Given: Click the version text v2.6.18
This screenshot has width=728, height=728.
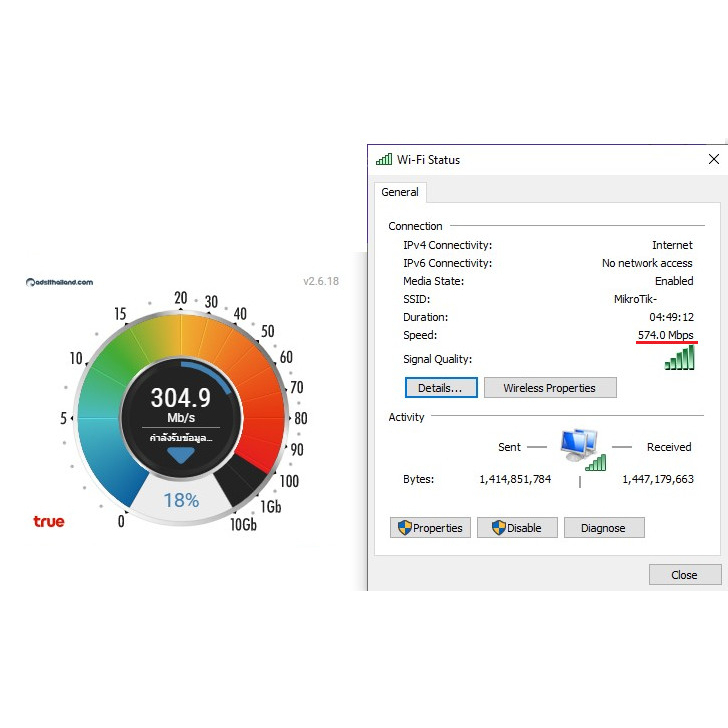Looking at the screenshot, I should click(x=321, y=281).
